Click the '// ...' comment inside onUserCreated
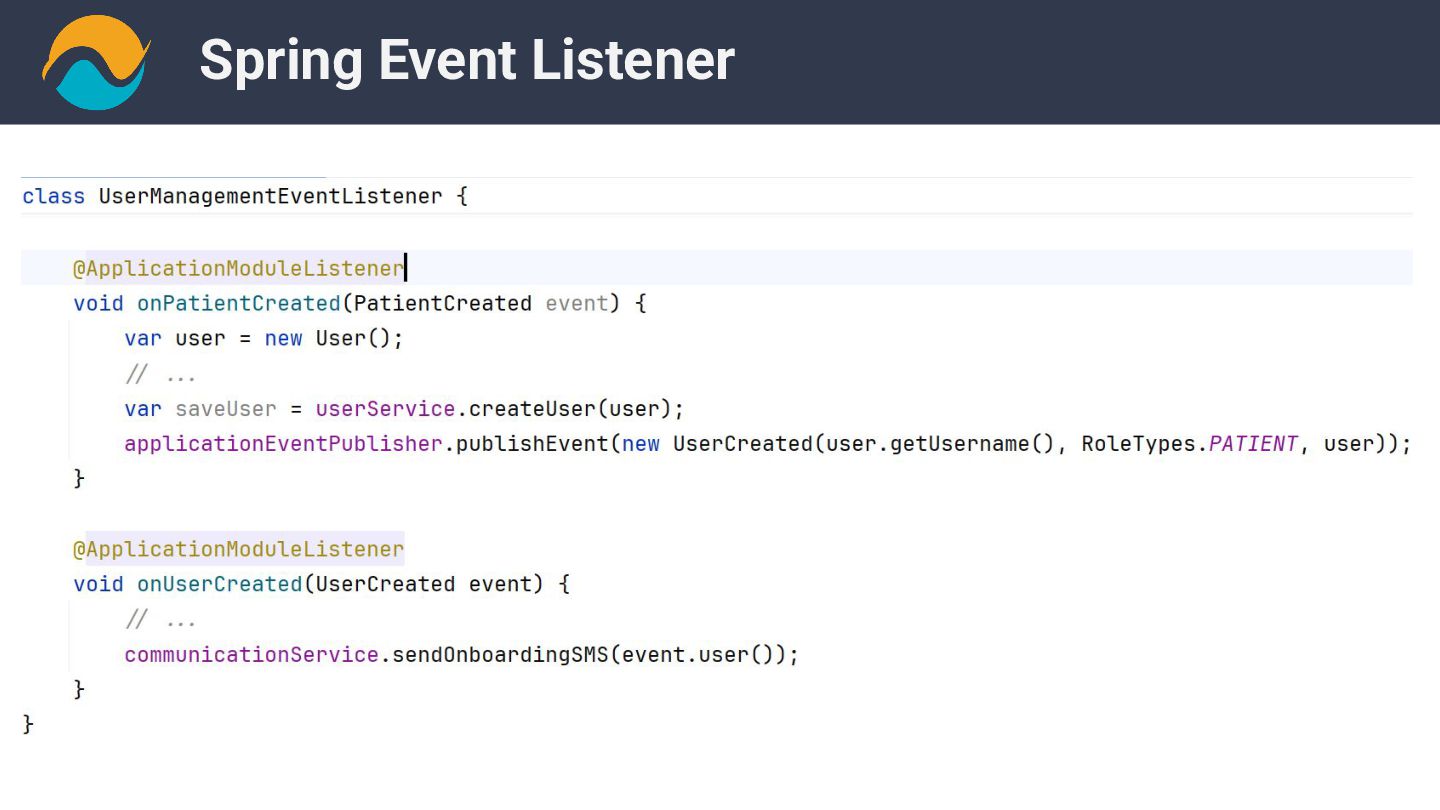This screenshot has width=1440, height=810. point(161,620)
